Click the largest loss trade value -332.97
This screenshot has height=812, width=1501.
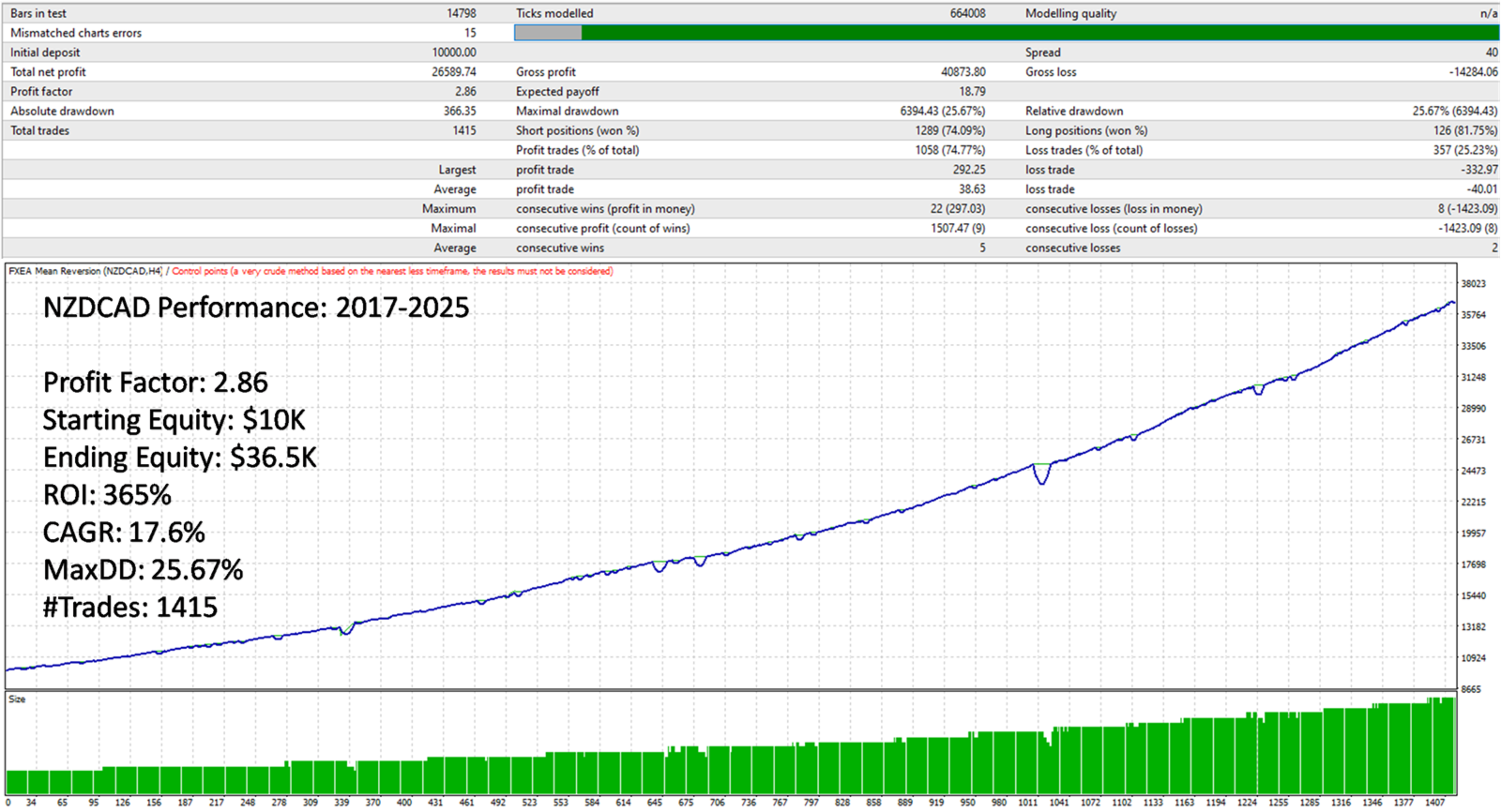[x=1478, y=171]
